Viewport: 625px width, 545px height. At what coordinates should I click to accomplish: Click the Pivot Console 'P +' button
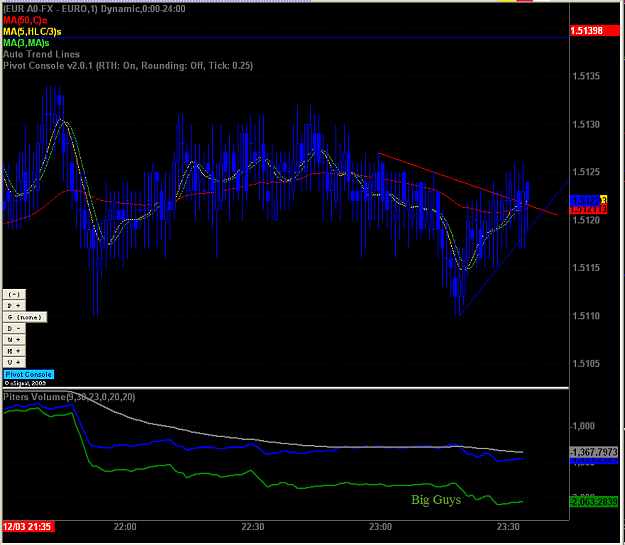pos(14,305)
